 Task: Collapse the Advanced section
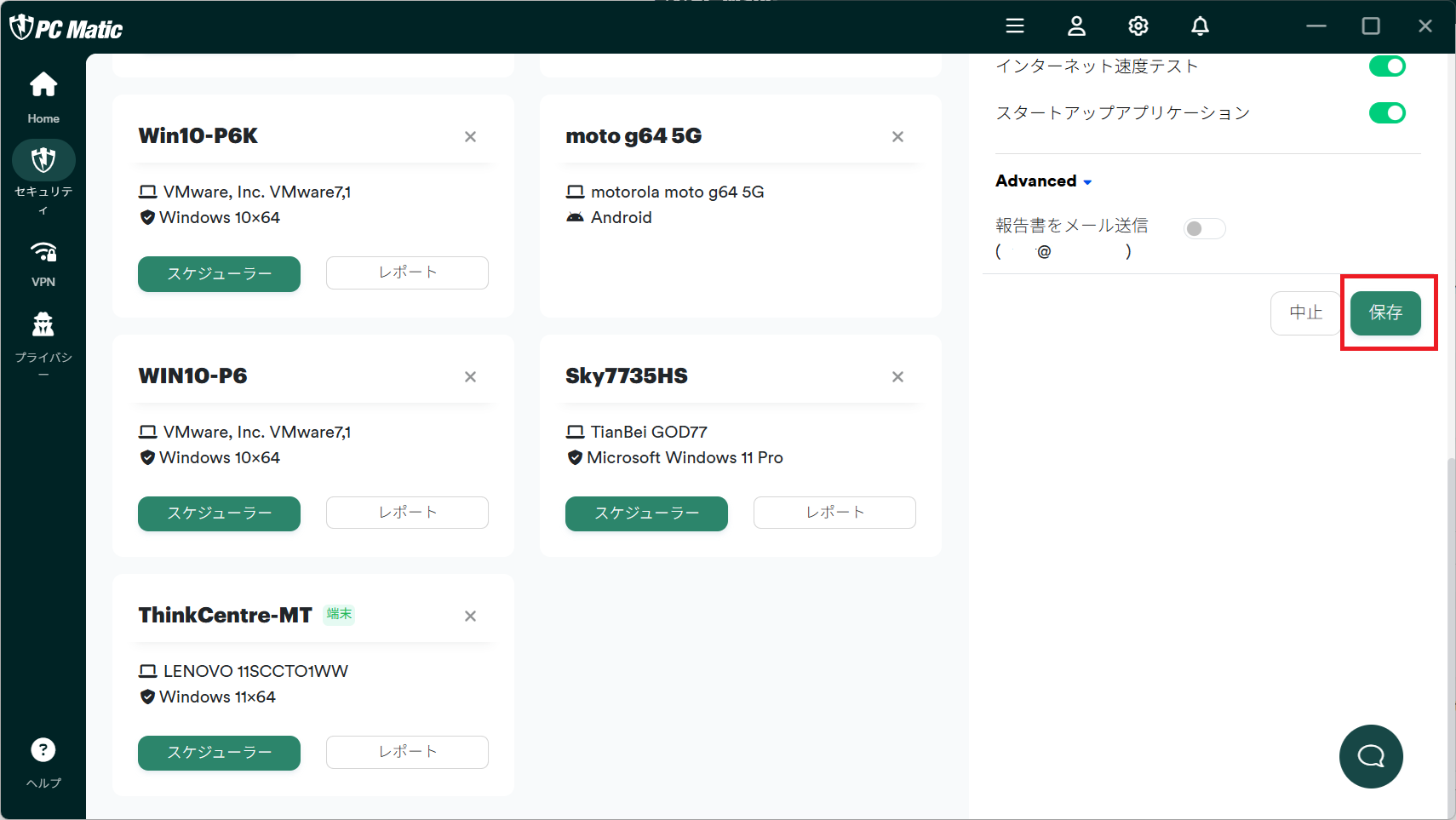coord(1044,181)
